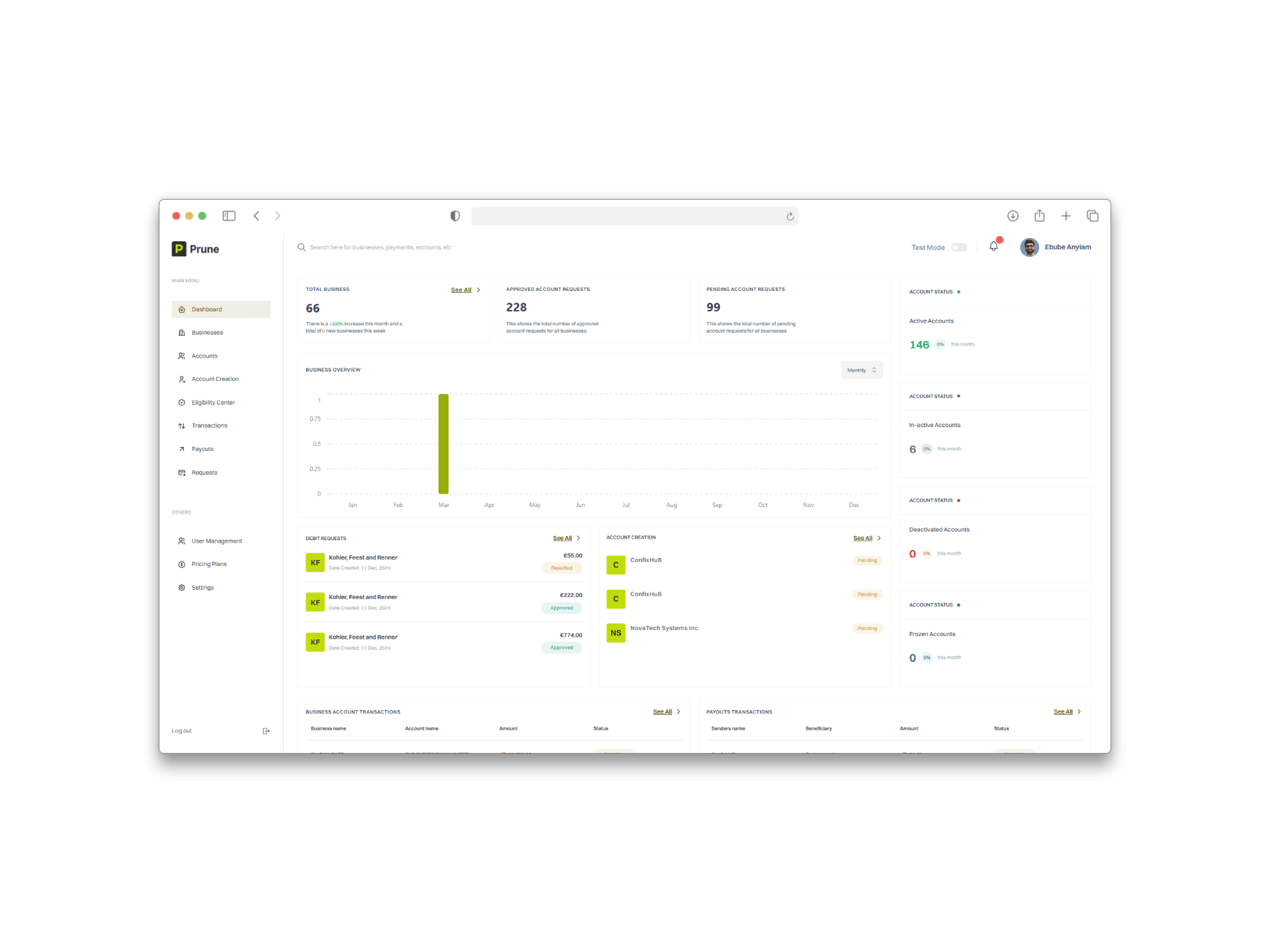1270x952 pixels.
Task: Click See All on Total Business
Action: pos(461,290)
